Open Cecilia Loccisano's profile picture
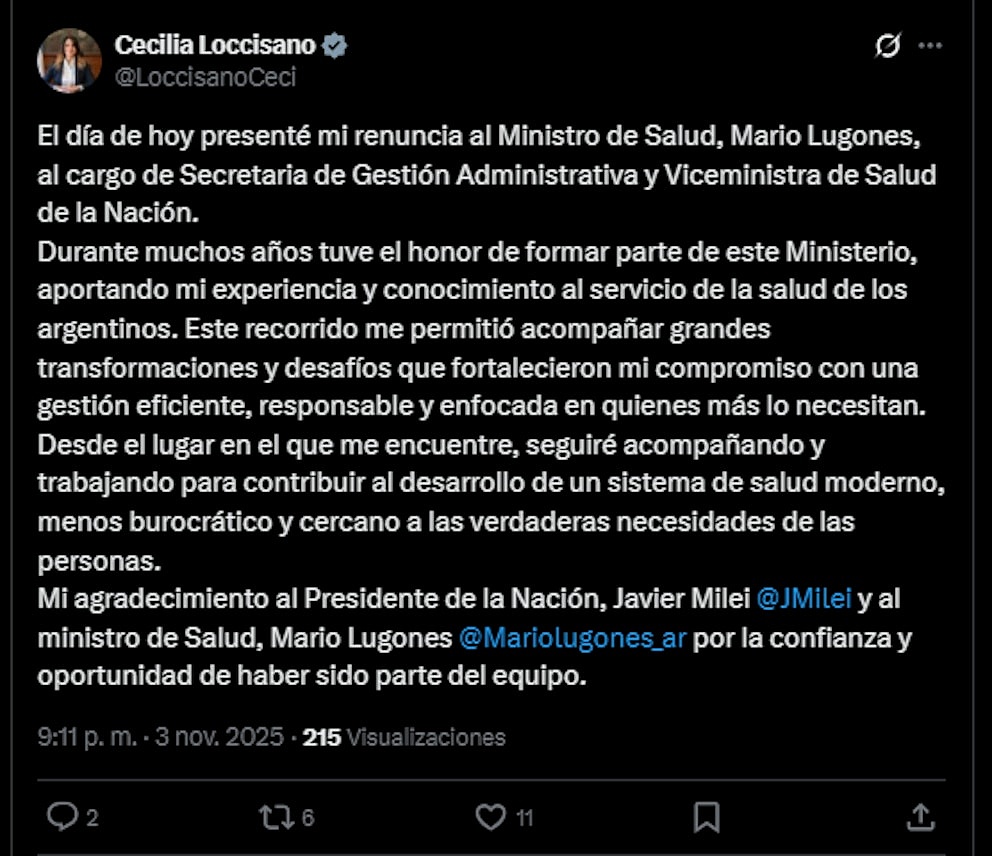This screenshot has width=992, height=856. pos(69,60)
